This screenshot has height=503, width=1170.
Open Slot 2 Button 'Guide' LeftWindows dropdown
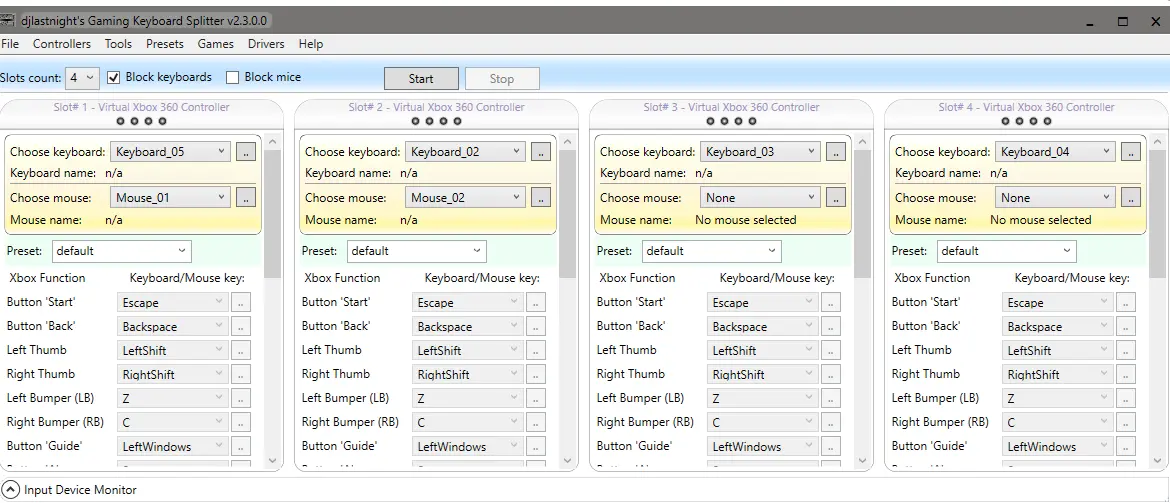coord(467,446)
